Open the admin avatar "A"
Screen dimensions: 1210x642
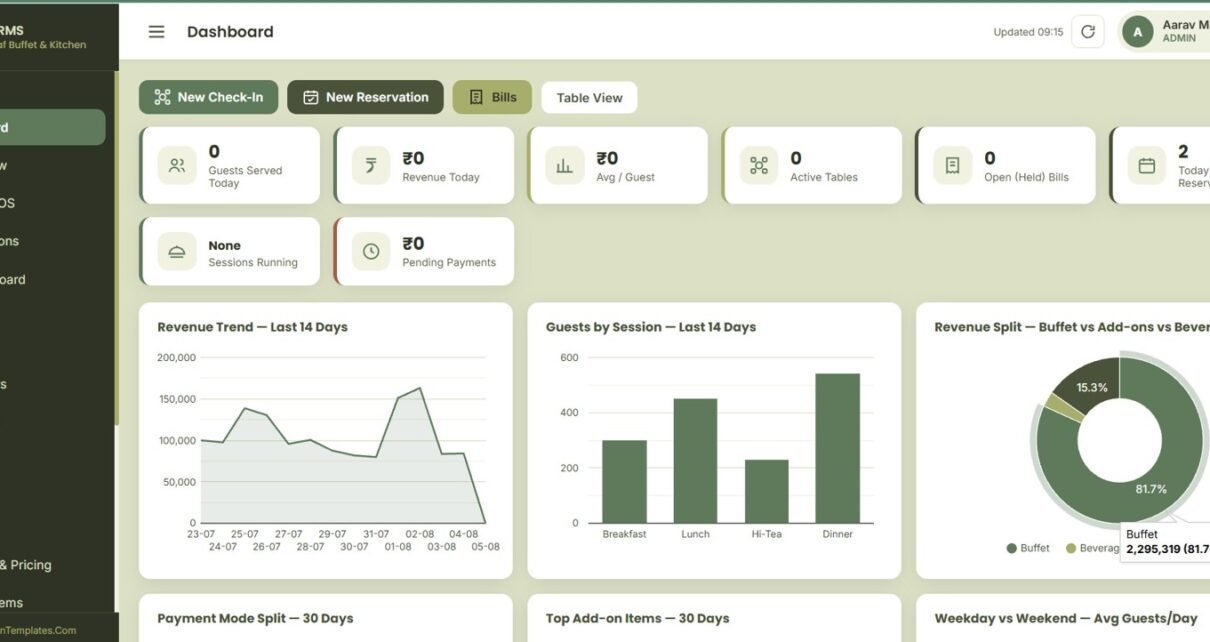point(1137,32)
